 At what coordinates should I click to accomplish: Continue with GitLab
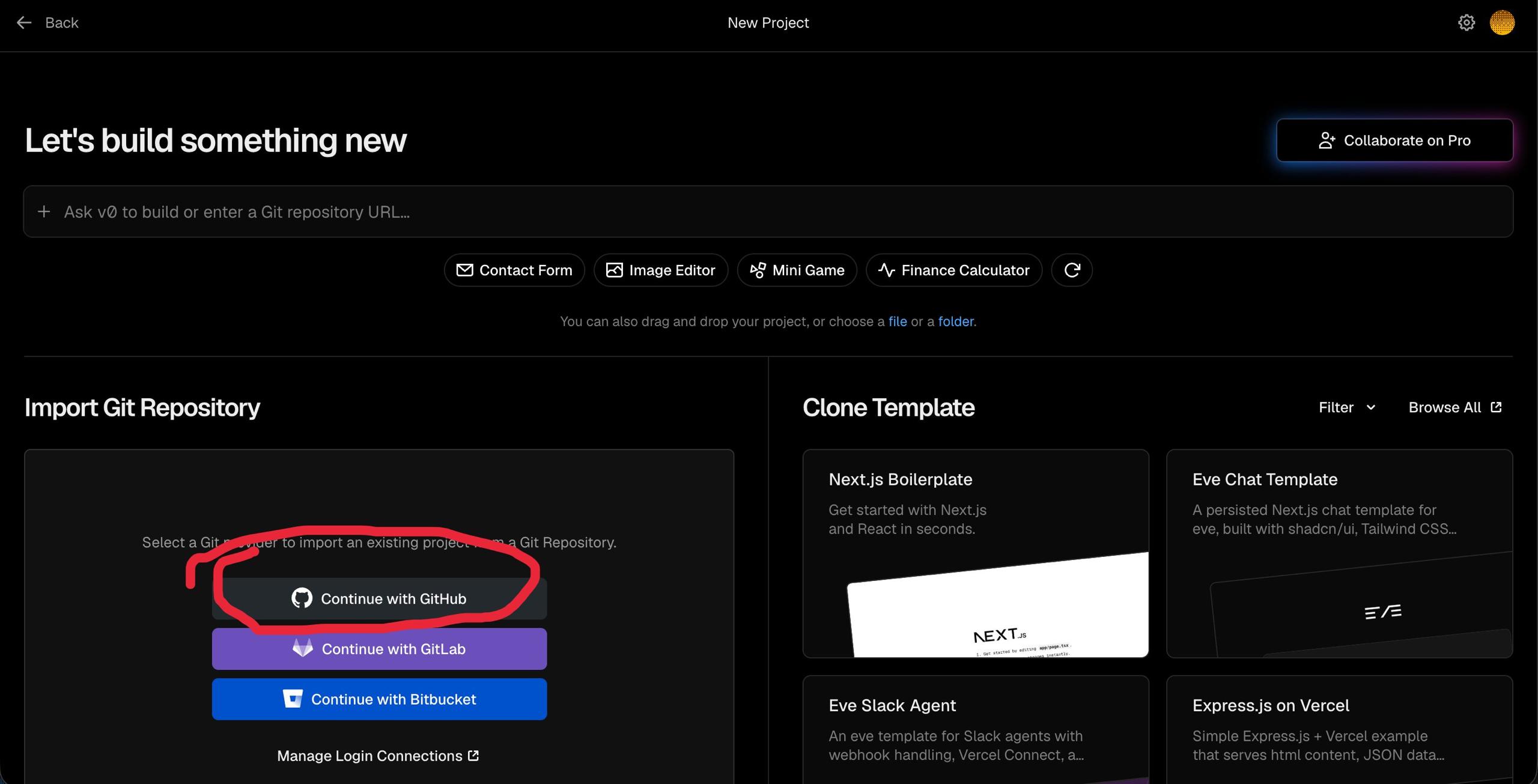pyautogui.click(x=379, y=649)
